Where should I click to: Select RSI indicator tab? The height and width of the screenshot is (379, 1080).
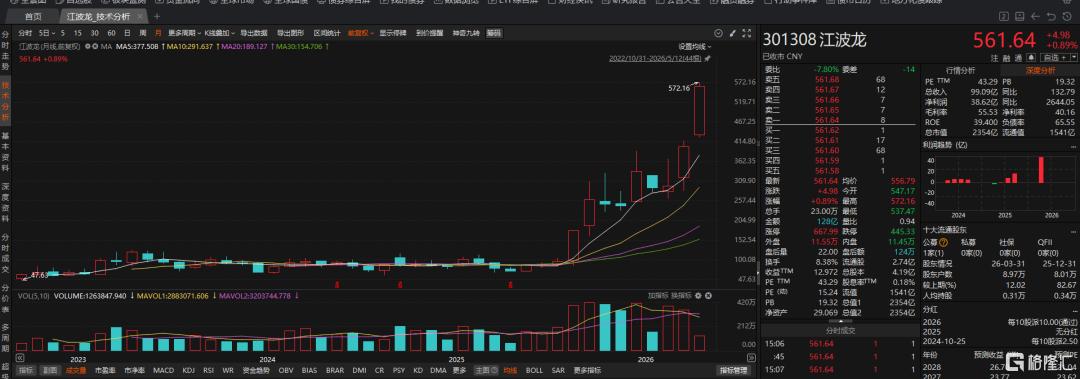tap(209, 371)
